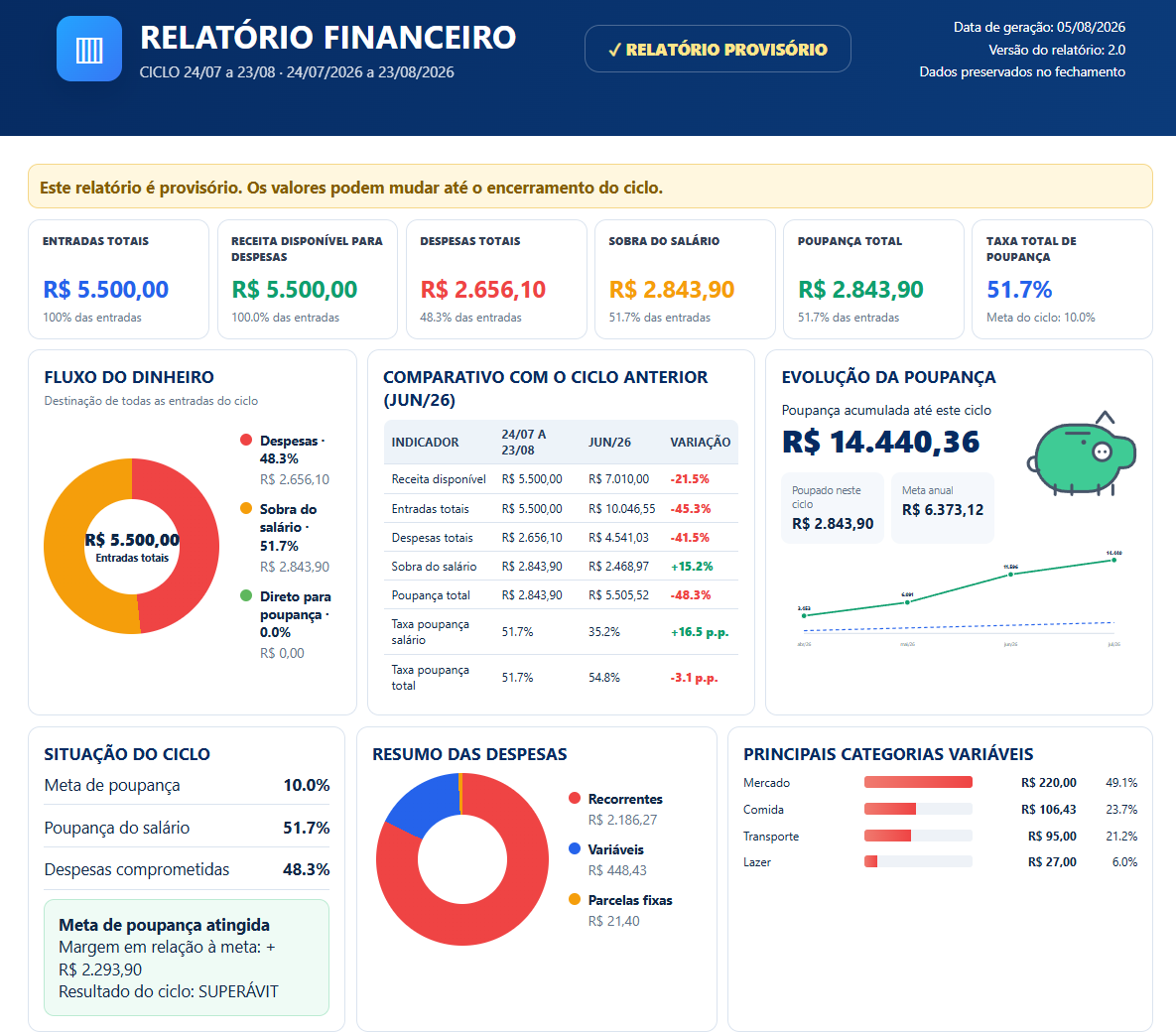Click the Relatório Financeiro title

[x=327, y=38]
